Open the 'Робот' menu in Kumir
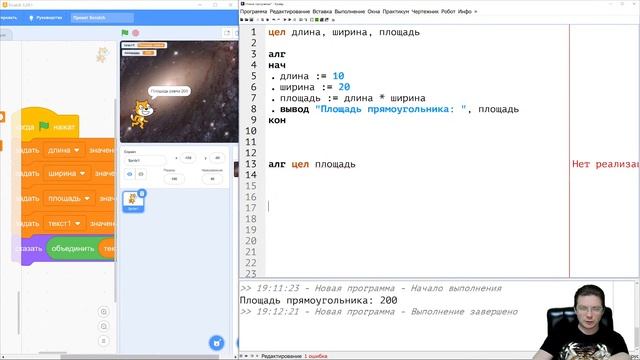This screenshot has width=640, height=360. (x=448, y=11)
